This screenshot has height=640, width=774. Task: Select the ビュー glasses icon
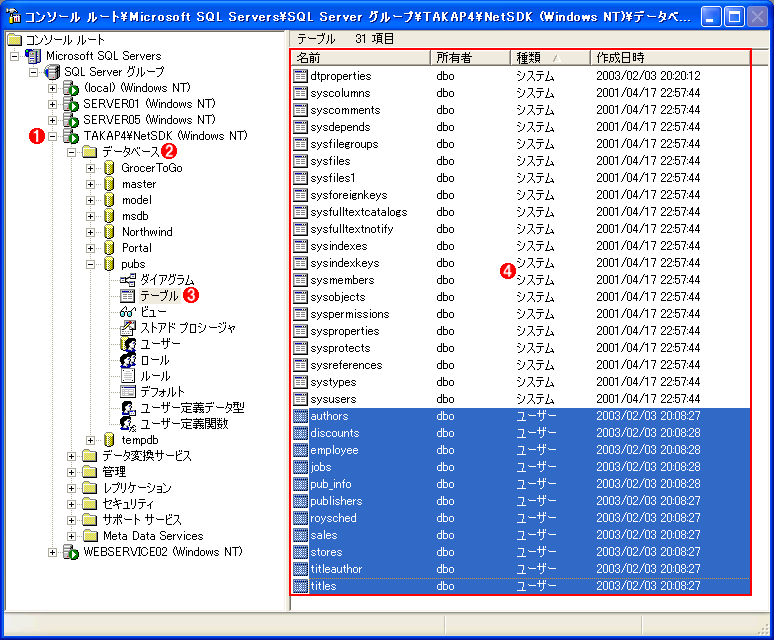127,312
